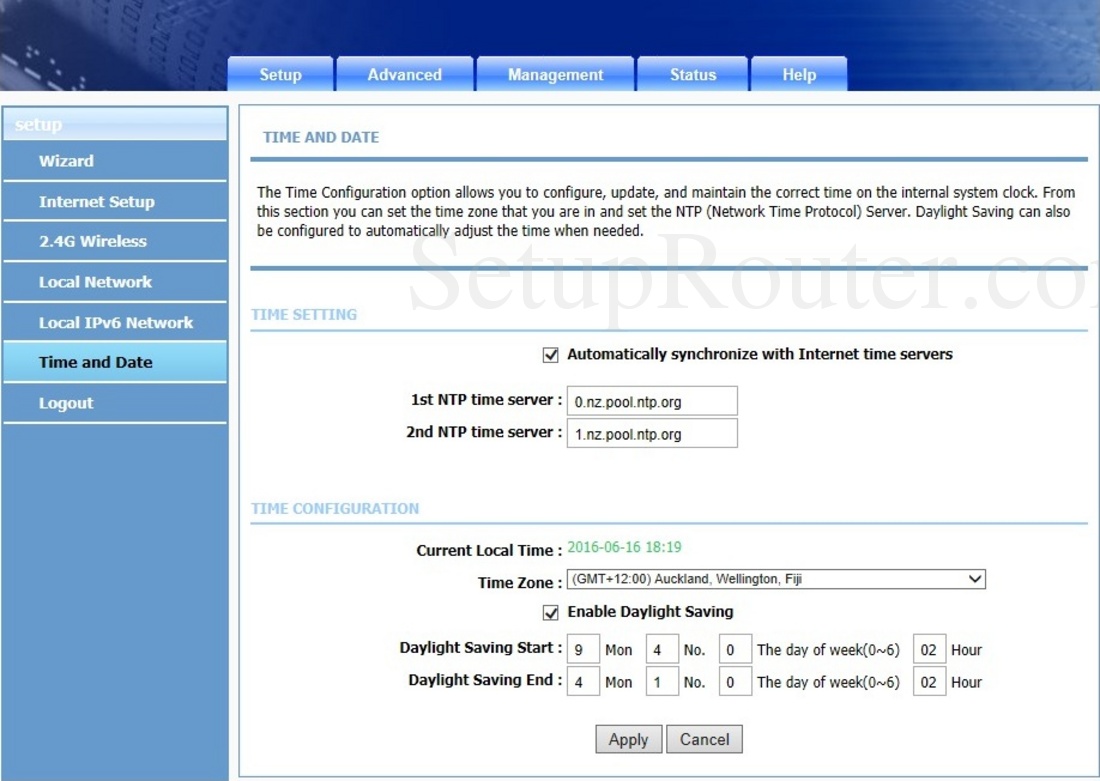
Task: Click Daylight Saving End day of week field
Action: click(735, 681)
